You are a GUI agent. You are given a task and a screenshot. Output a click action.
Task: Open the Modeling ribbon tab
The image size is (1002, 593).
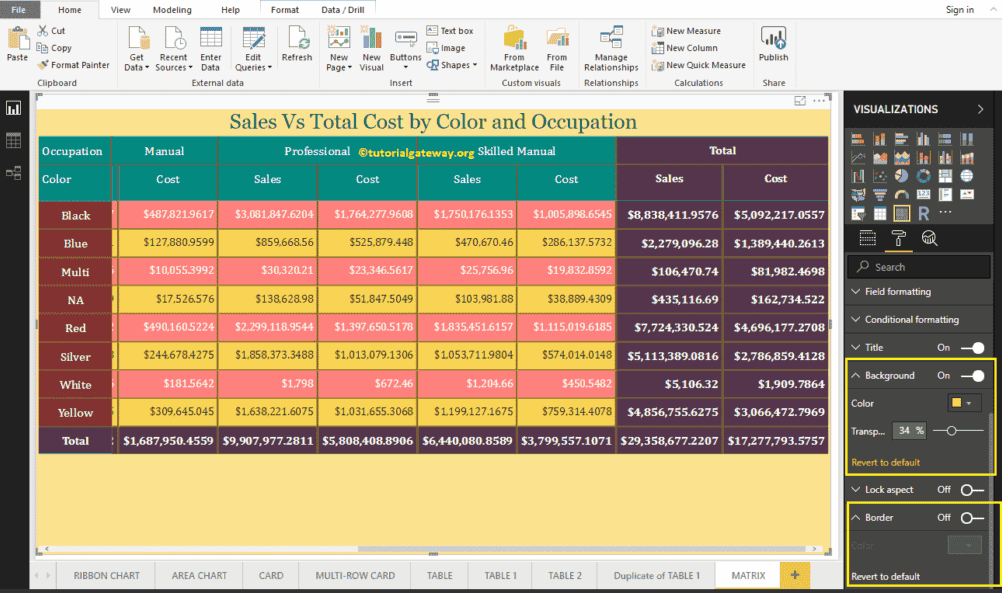[172, 10]
